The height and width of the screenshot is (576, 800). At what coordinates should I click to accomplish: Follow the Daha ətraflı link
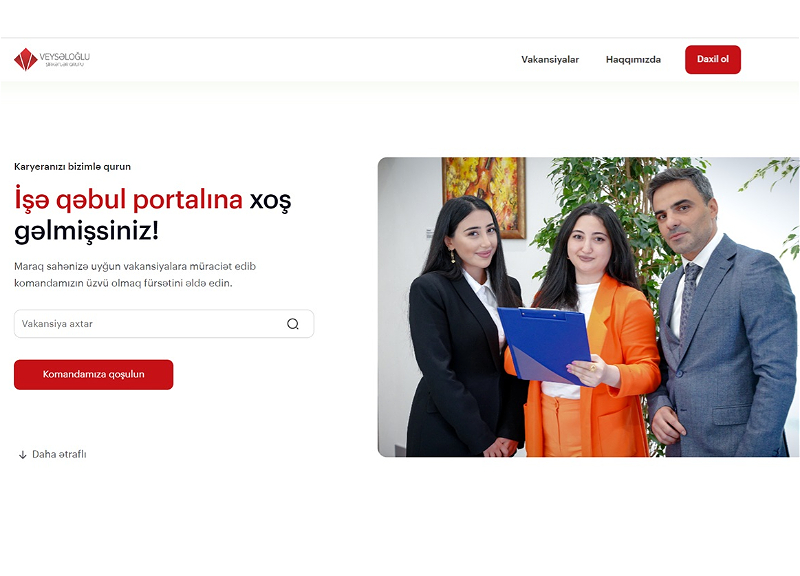tap(59, 454)
